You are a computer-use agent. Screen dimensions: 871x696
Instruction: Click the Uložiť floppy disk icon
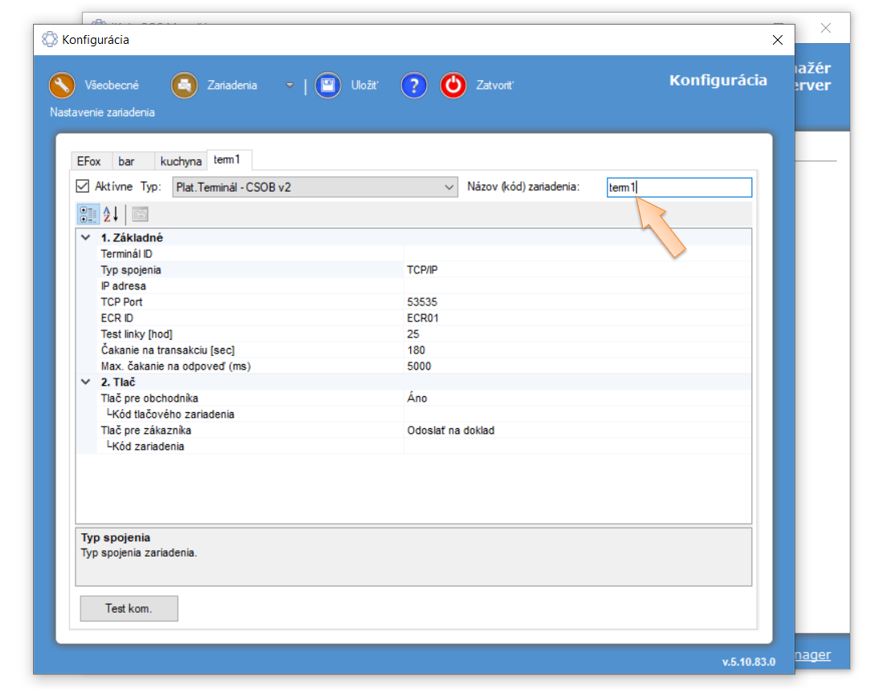point(328,86)
